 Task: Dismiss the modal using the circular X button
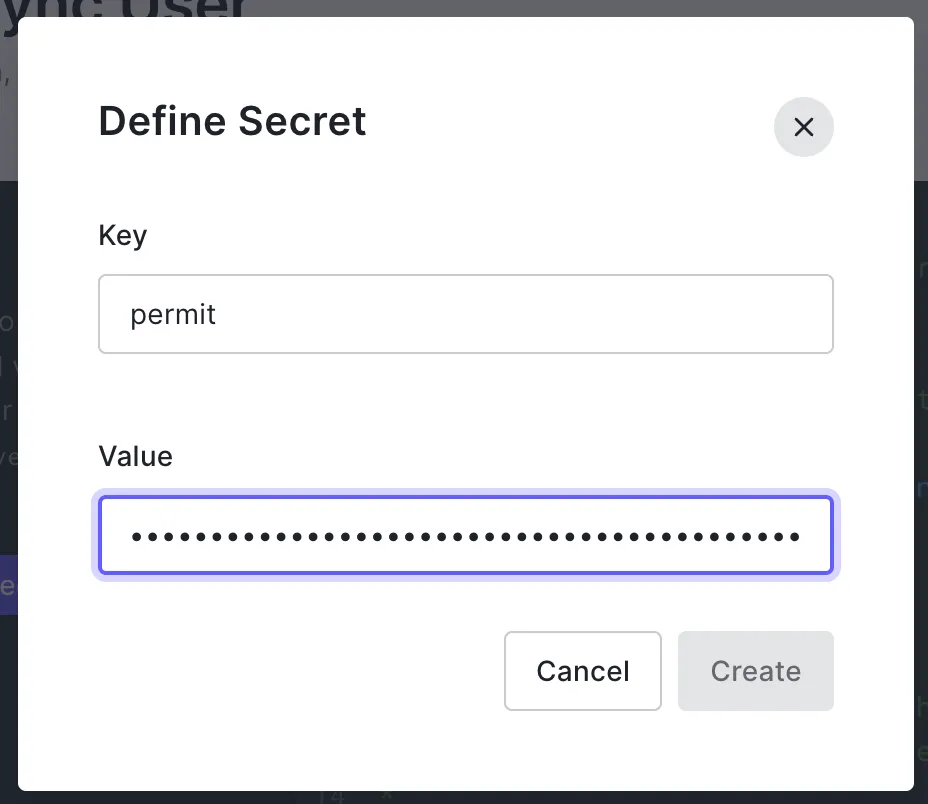click(803, 127)
